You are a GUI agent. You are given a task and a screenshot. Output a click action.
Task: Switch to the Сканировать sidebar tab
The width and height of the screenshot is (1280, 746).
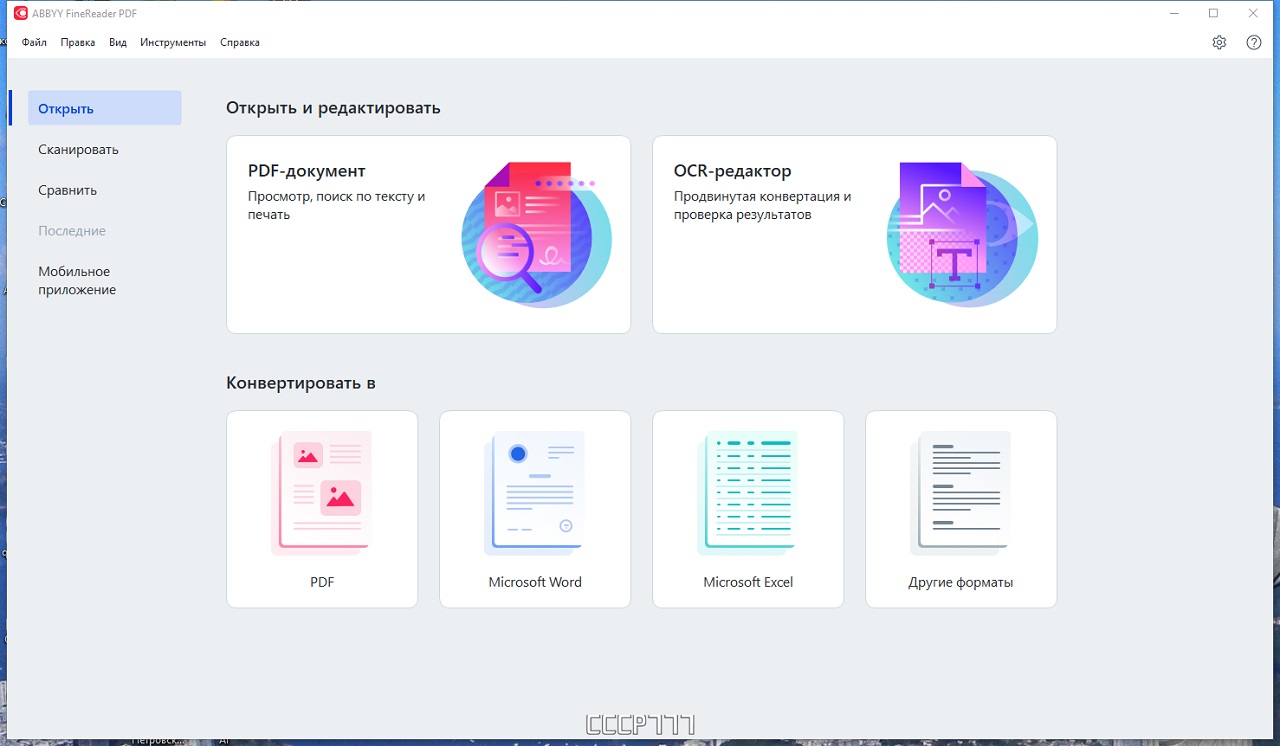(x=78, y=150)
